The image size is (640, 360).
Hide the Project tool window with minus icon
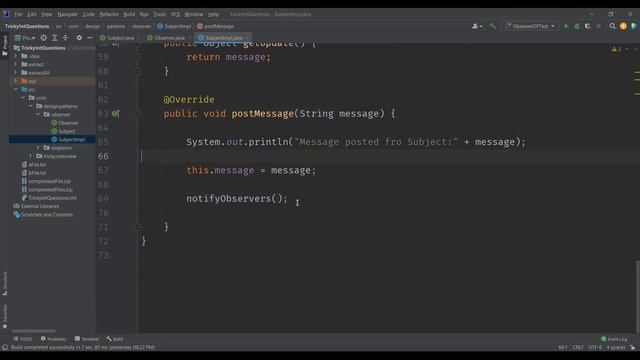(90, 38)
